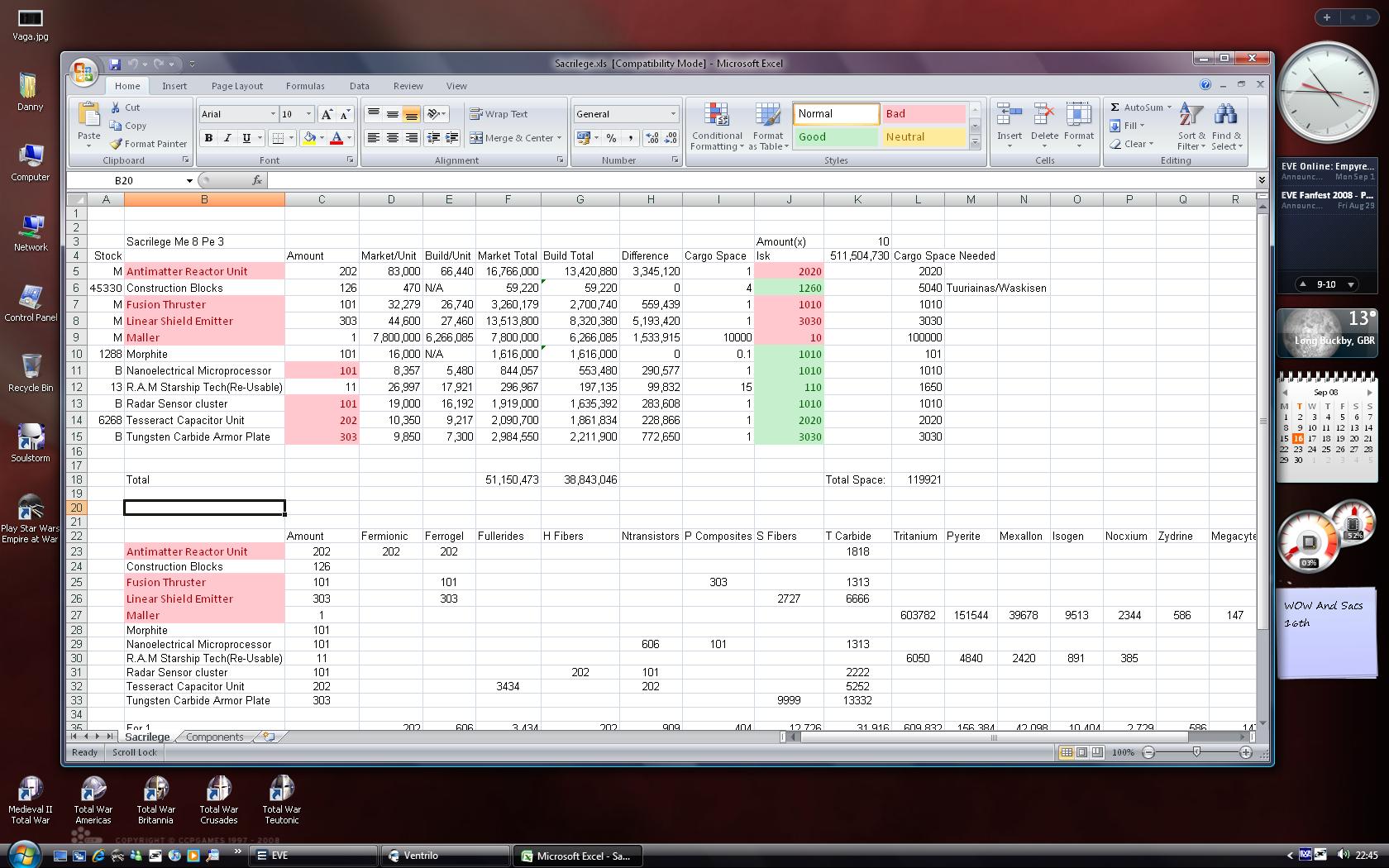
Task: Click the formula bar input field
Action: [x=761, y=180]
